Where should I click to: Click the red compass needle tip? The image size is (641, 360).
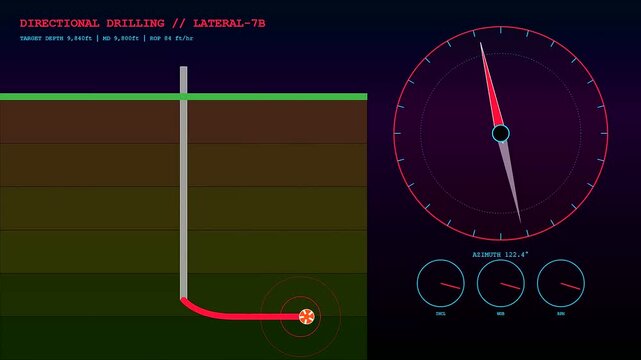(481, 44)
